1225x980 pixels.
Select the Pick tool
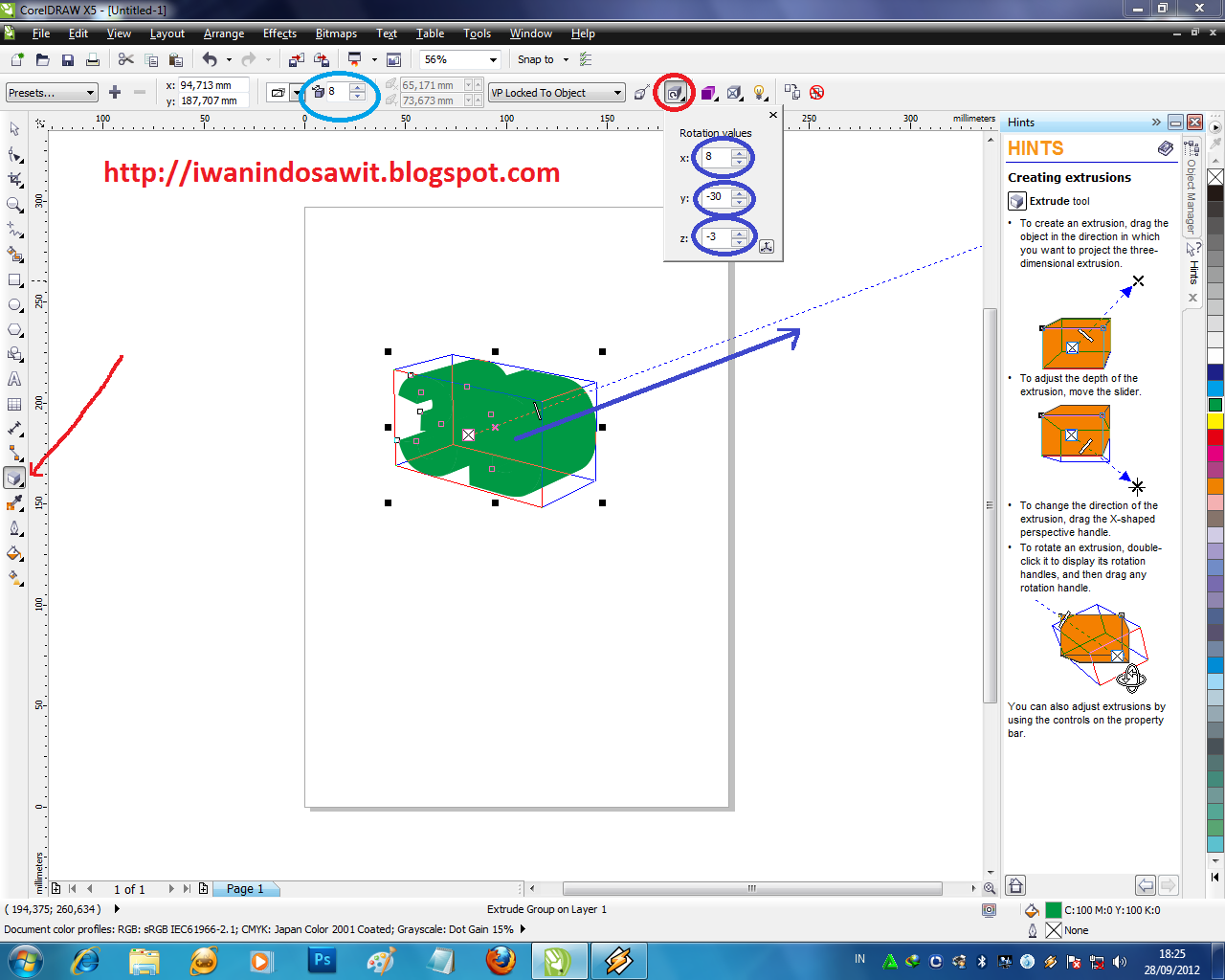[x=13, y=128]
